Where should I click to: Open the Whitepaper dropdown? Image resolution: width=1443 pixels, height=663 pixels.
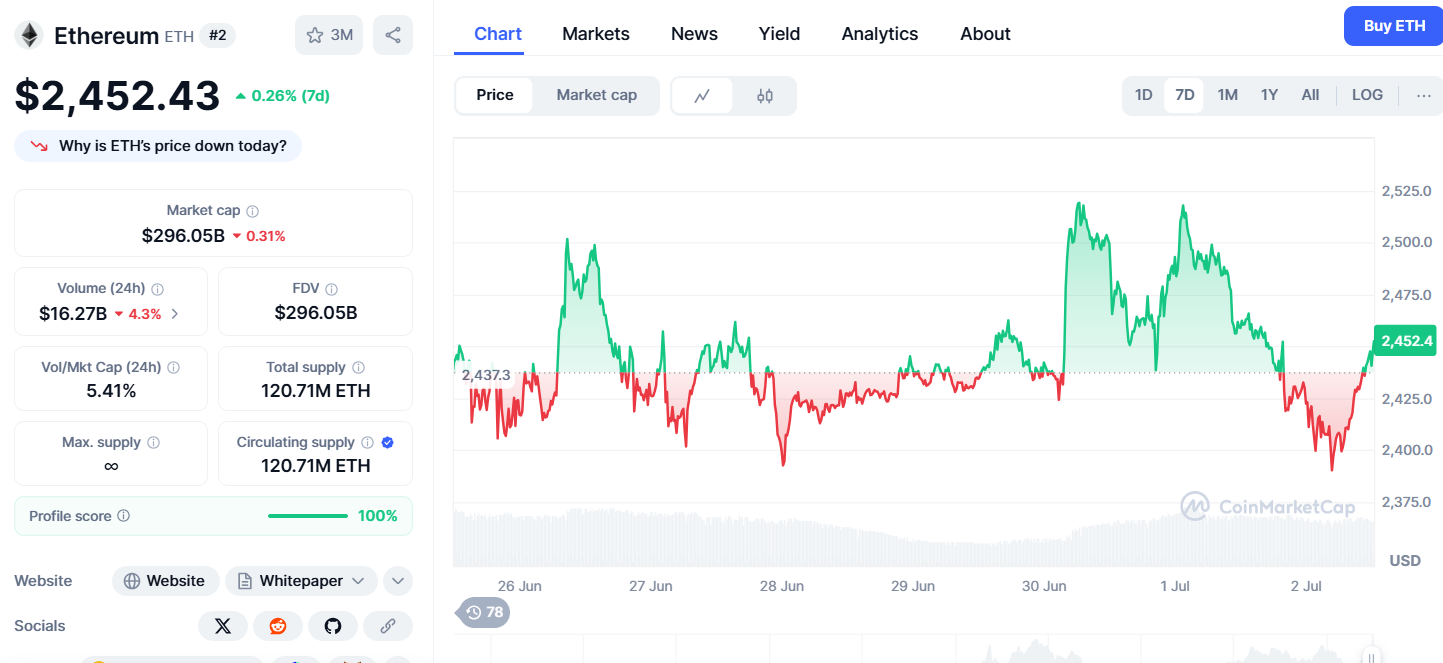pos(301,581)
